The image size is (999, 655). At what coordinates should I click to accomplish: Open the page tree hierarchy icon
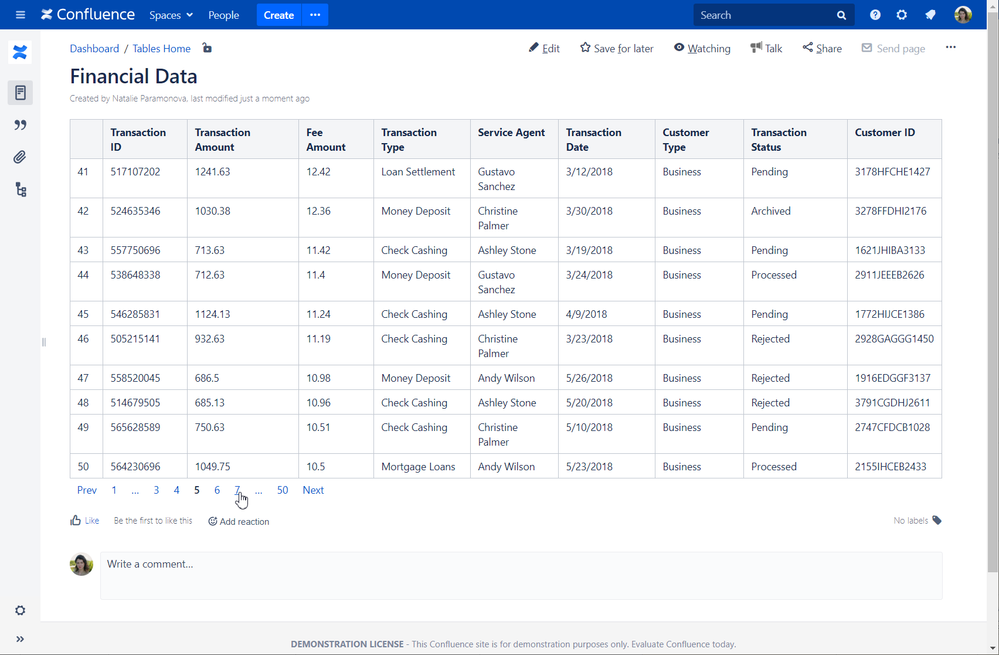click(20, 188)
